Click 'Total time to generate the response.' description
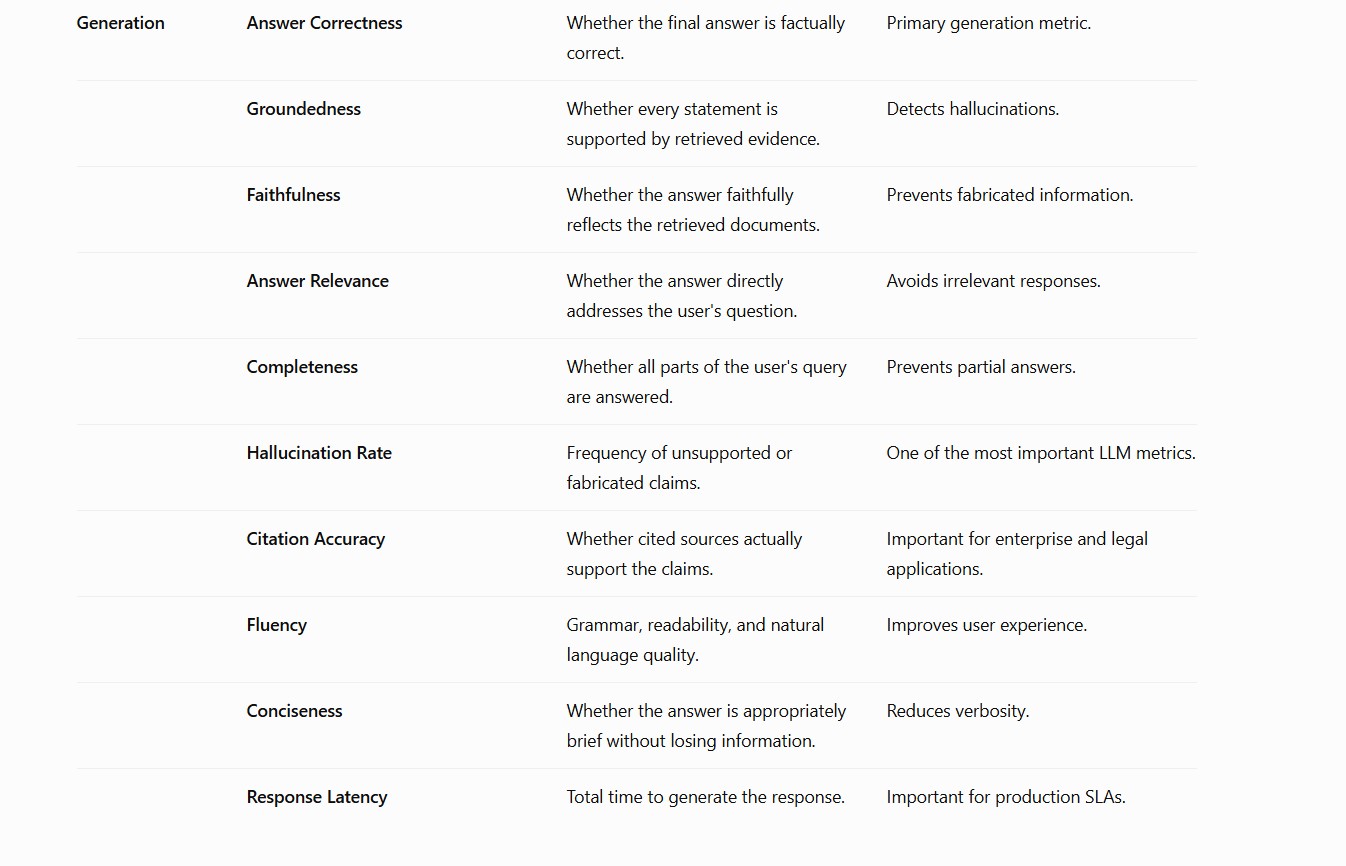1346x866 pixels. click(705, 797)
